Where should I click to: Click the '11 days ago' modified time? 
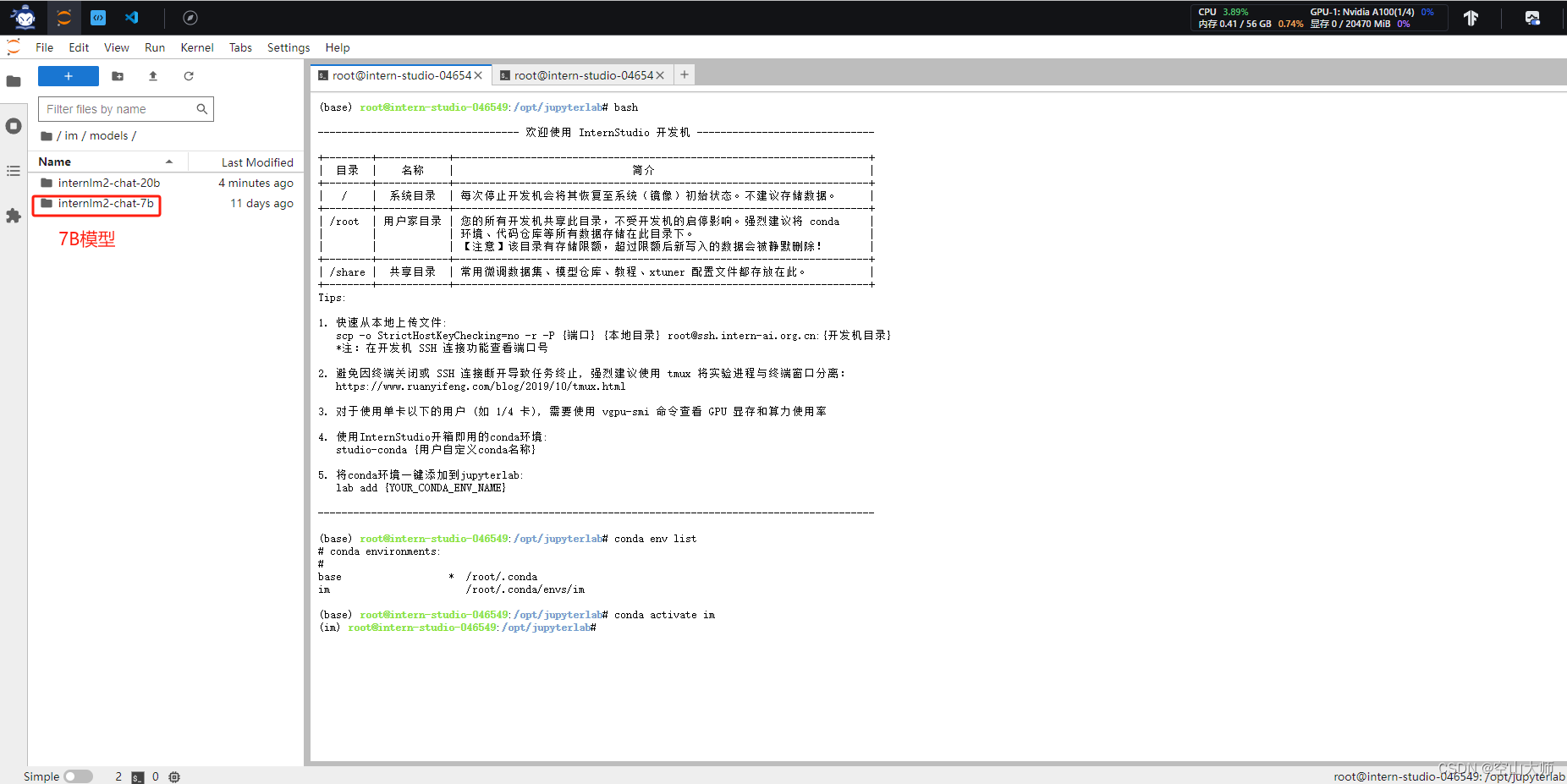(x=261, y=203)
